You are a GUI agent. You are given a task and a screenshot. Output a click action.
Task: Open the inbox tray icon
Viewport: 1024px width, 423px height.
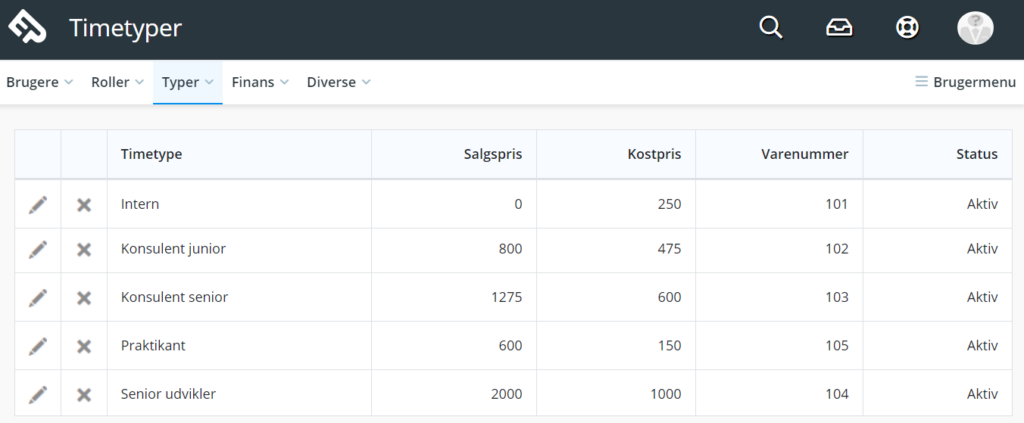point(839,28)
